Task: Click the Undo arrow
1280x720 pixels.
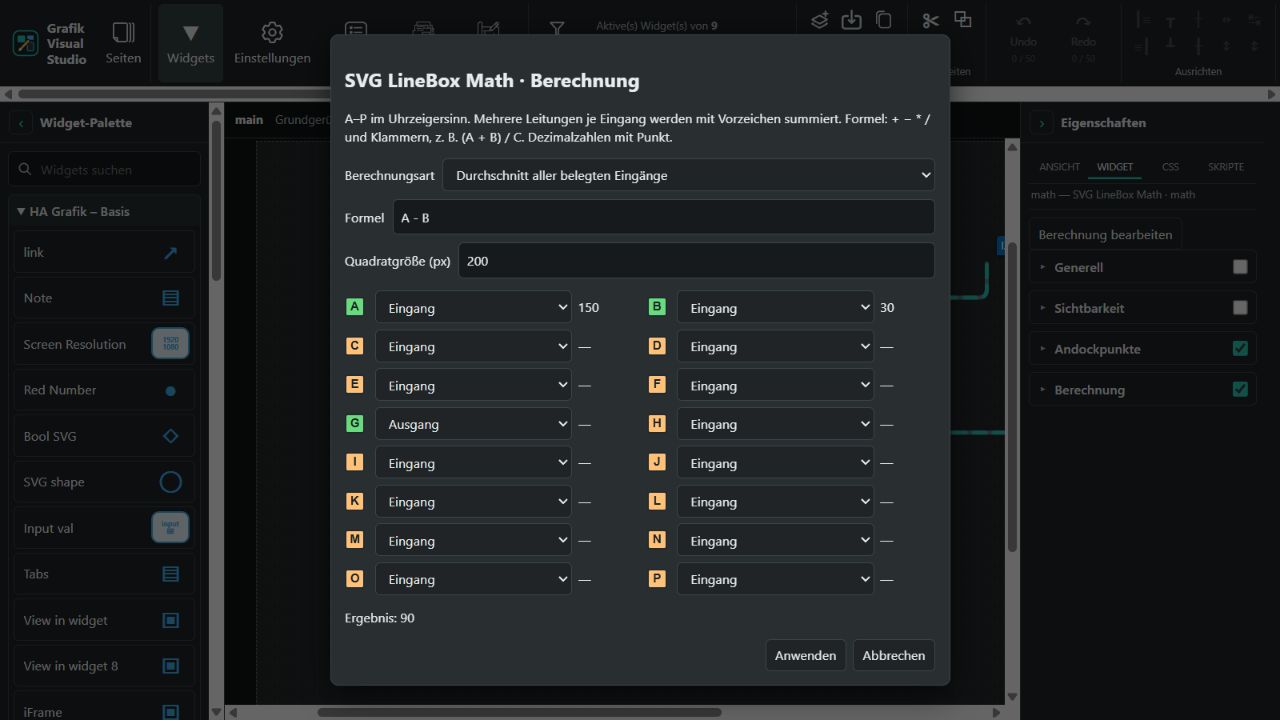Action: (1023, 22)
